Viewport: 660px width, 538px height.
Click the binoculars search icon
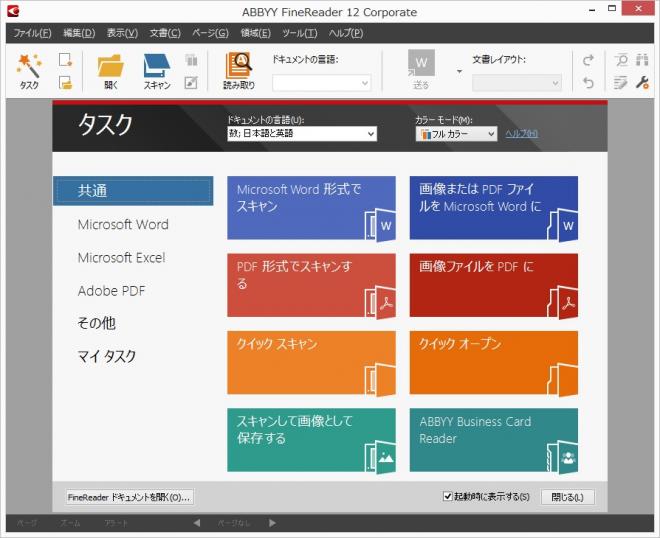pyautogui.click(x=642, y=60)
